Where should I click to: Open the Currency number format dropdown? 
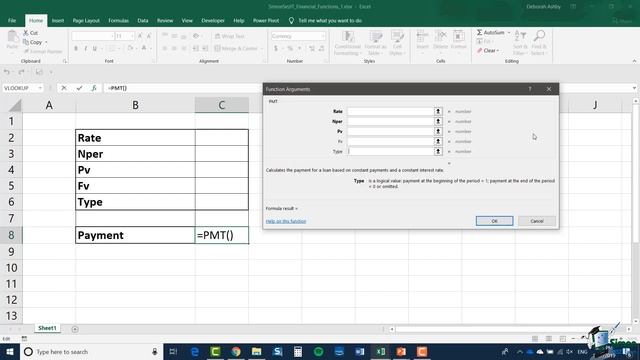(323, 36)
